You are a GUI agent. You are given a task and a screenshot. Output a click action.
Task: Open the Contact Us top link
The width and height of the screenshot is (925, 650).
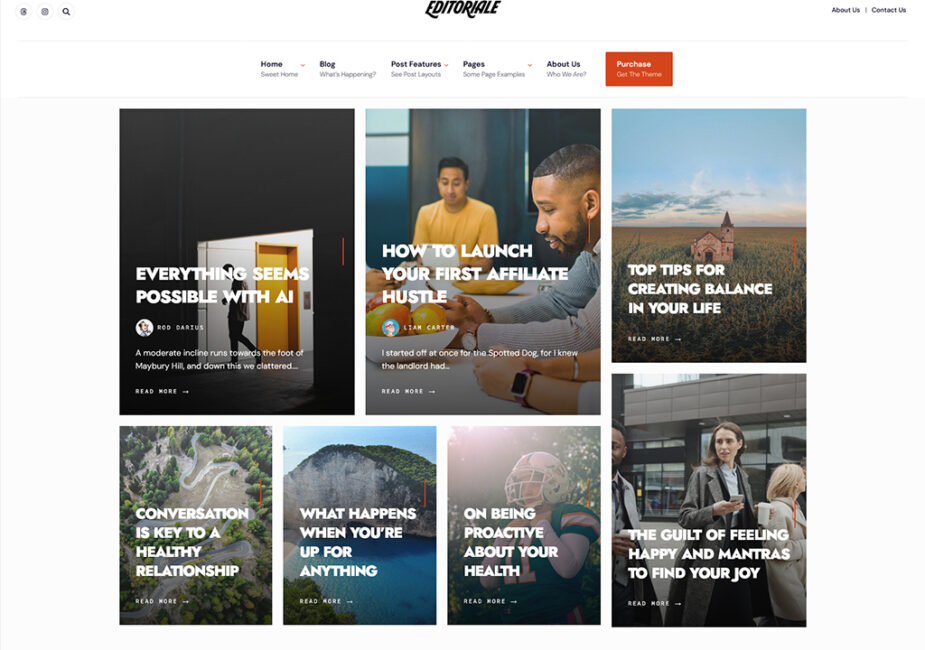888,10
